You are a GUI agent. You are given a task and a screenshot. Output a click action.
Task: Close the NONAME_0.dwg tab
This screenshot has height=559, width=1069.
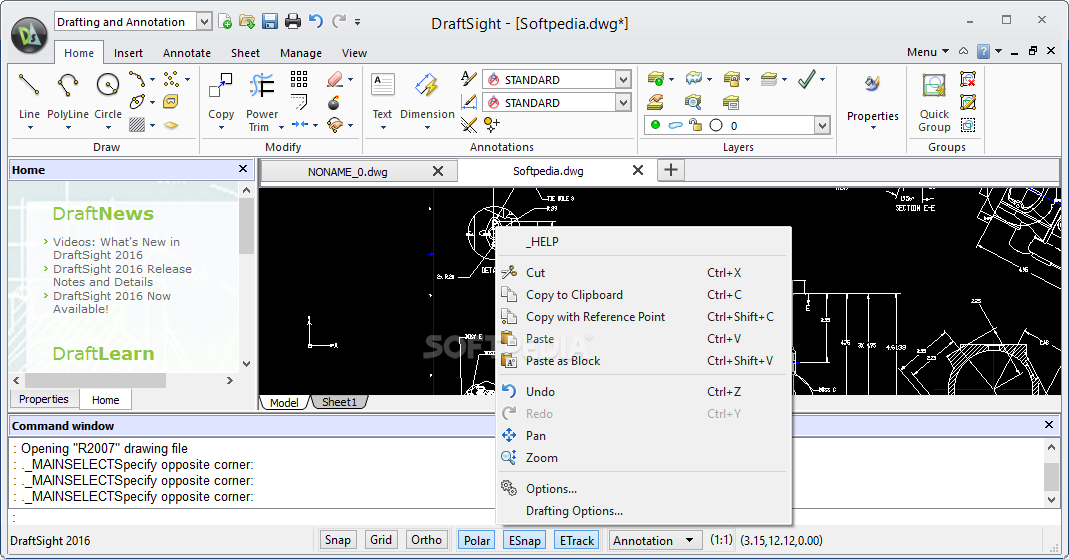point(438,171)
